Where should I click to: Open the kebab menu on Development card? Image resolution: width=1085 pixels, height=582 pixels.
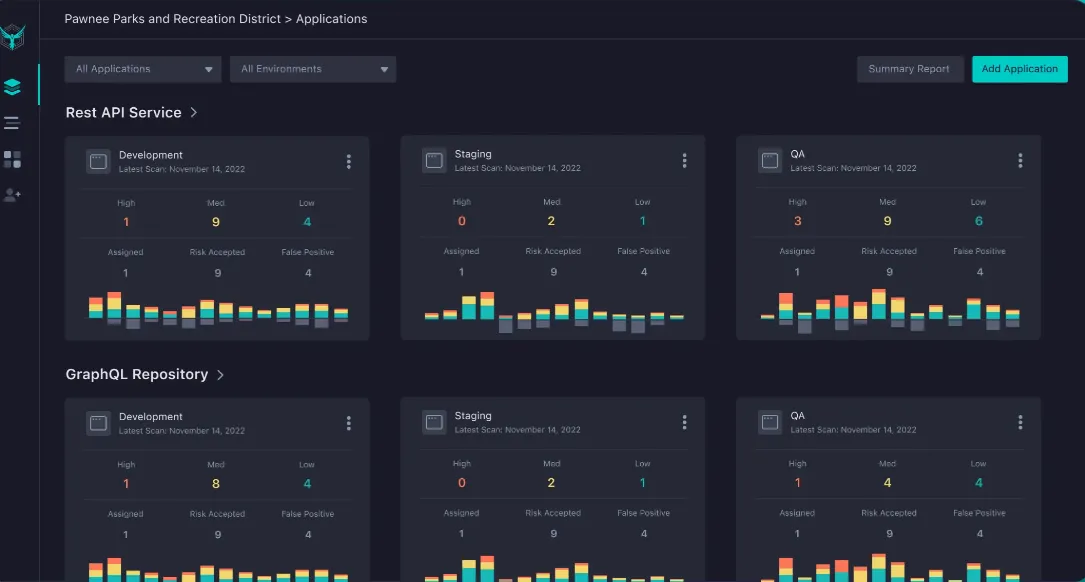point(348,160)
